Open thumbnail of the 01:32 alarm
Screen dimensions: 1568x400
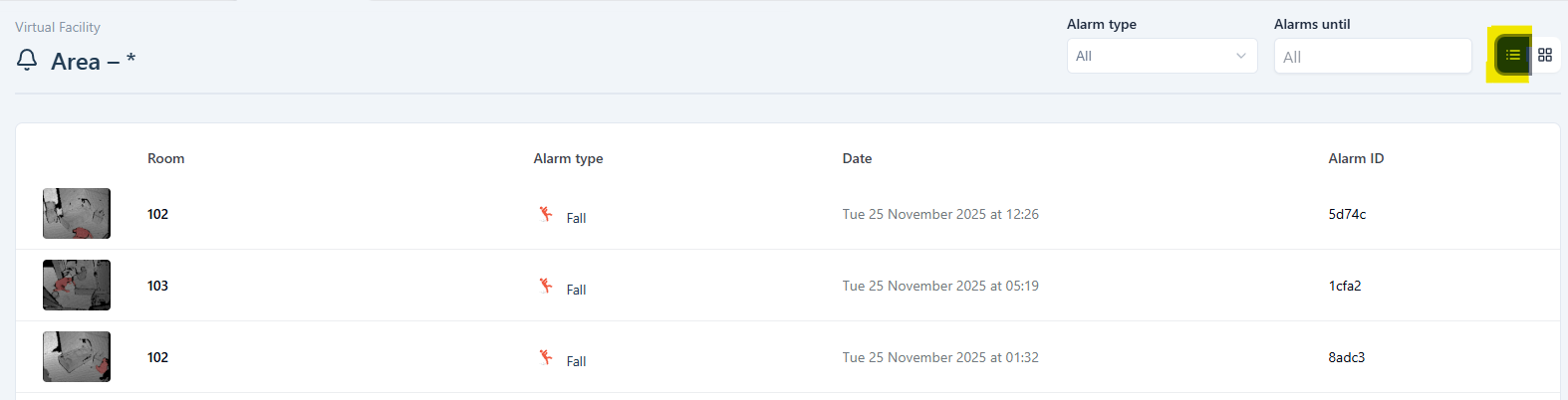point(77,357)
